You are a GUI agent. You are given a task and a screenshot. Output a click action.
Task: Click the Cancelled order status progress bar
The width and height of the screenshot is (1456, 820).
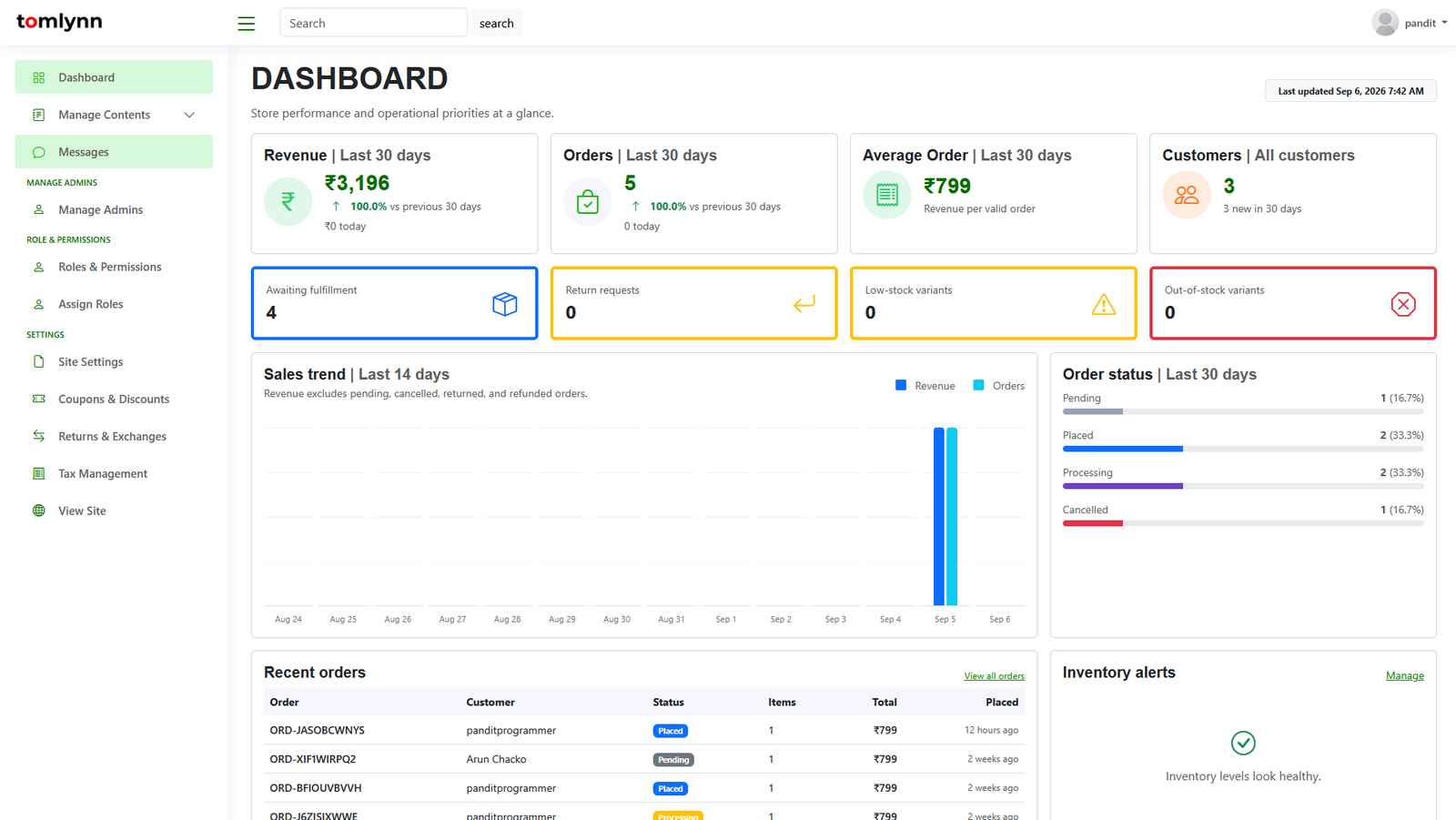[x=1243, y=523]
